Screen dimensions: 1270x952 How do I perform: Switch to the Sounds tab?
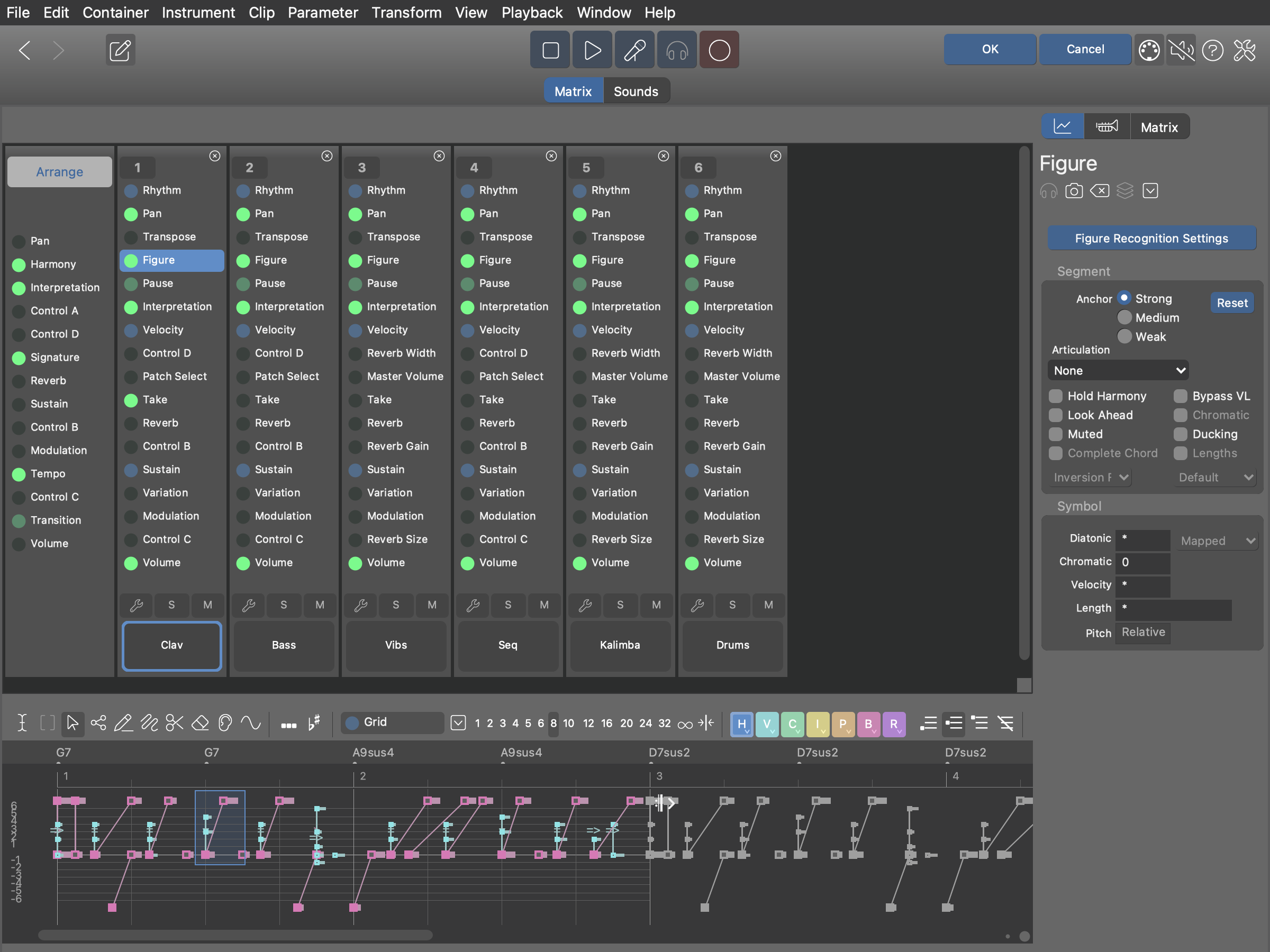636,91
